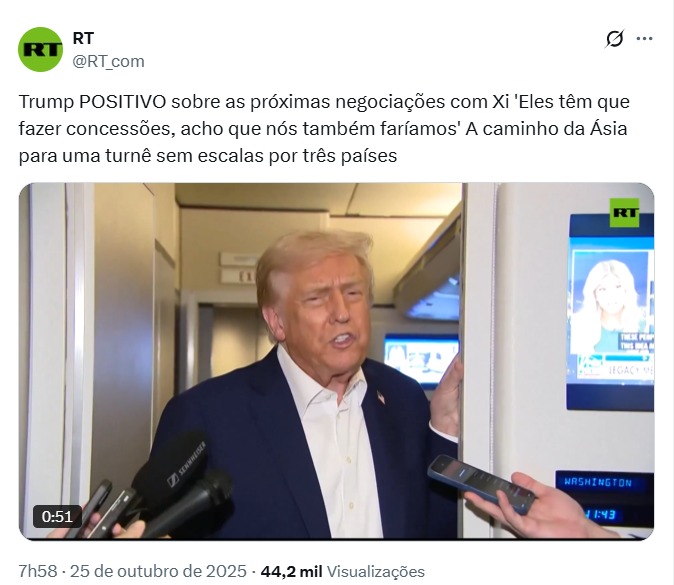Click the 11:43 clock readout in video

[601, 515]
